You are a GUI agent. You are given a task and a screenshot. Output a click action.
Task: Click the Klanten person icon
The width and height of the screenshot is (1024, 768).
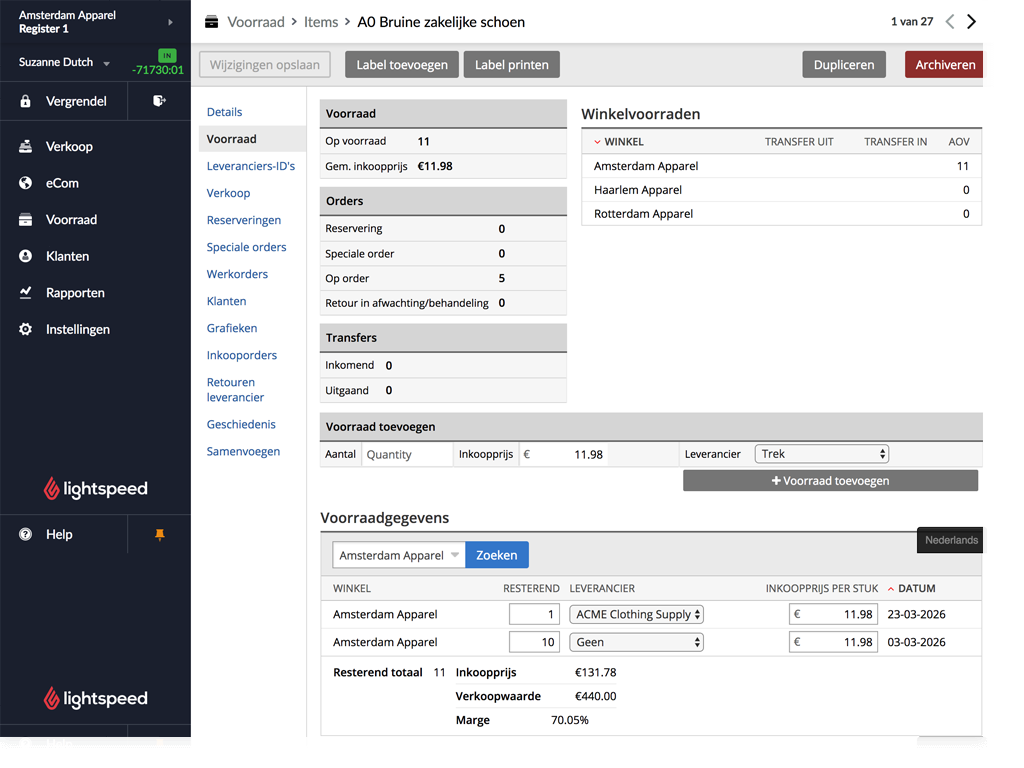click(x=25, y=256)
